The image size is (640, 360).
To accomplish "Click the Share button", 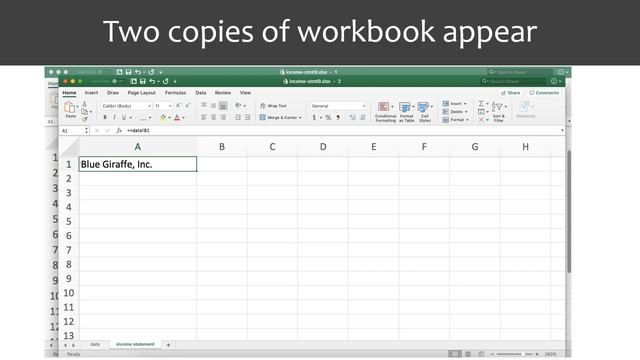I will (x=511, y=93).
